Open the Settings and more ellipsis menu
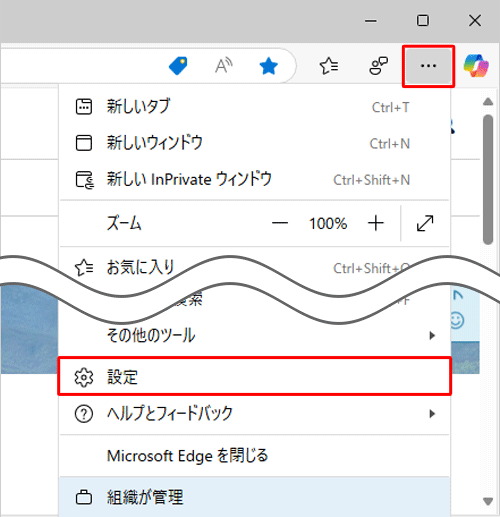Screen dimensions: 500x517 (428, 66)
